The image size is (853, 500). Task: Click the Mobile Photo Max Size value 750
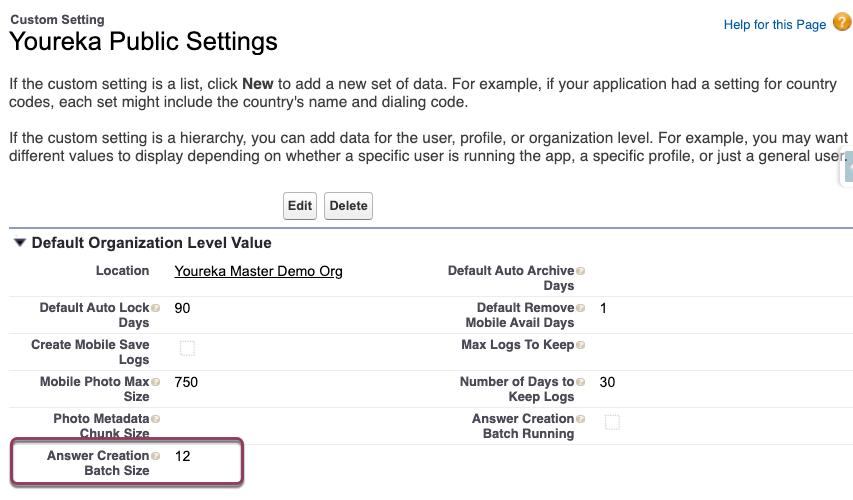pos(186,382)
